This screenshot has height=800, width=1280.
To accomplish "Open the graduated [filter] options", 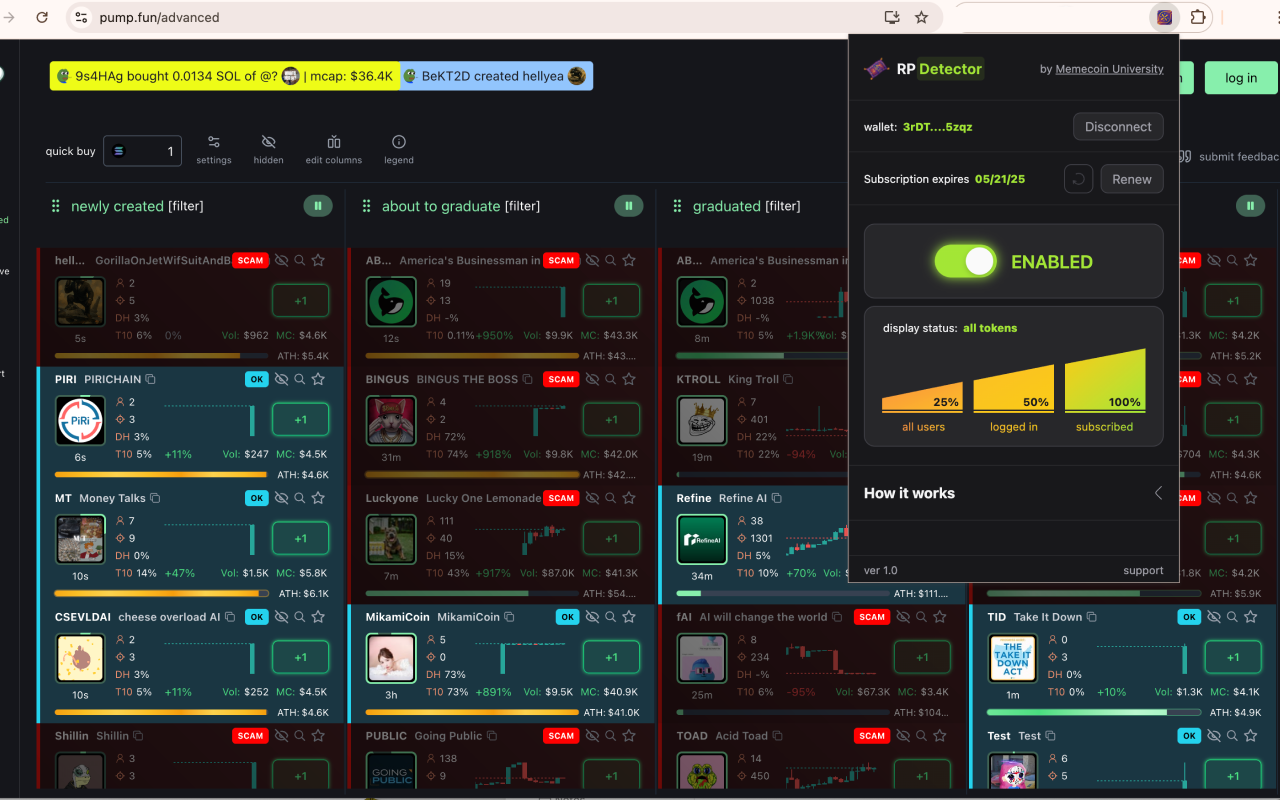I will [x=783, y=206].
